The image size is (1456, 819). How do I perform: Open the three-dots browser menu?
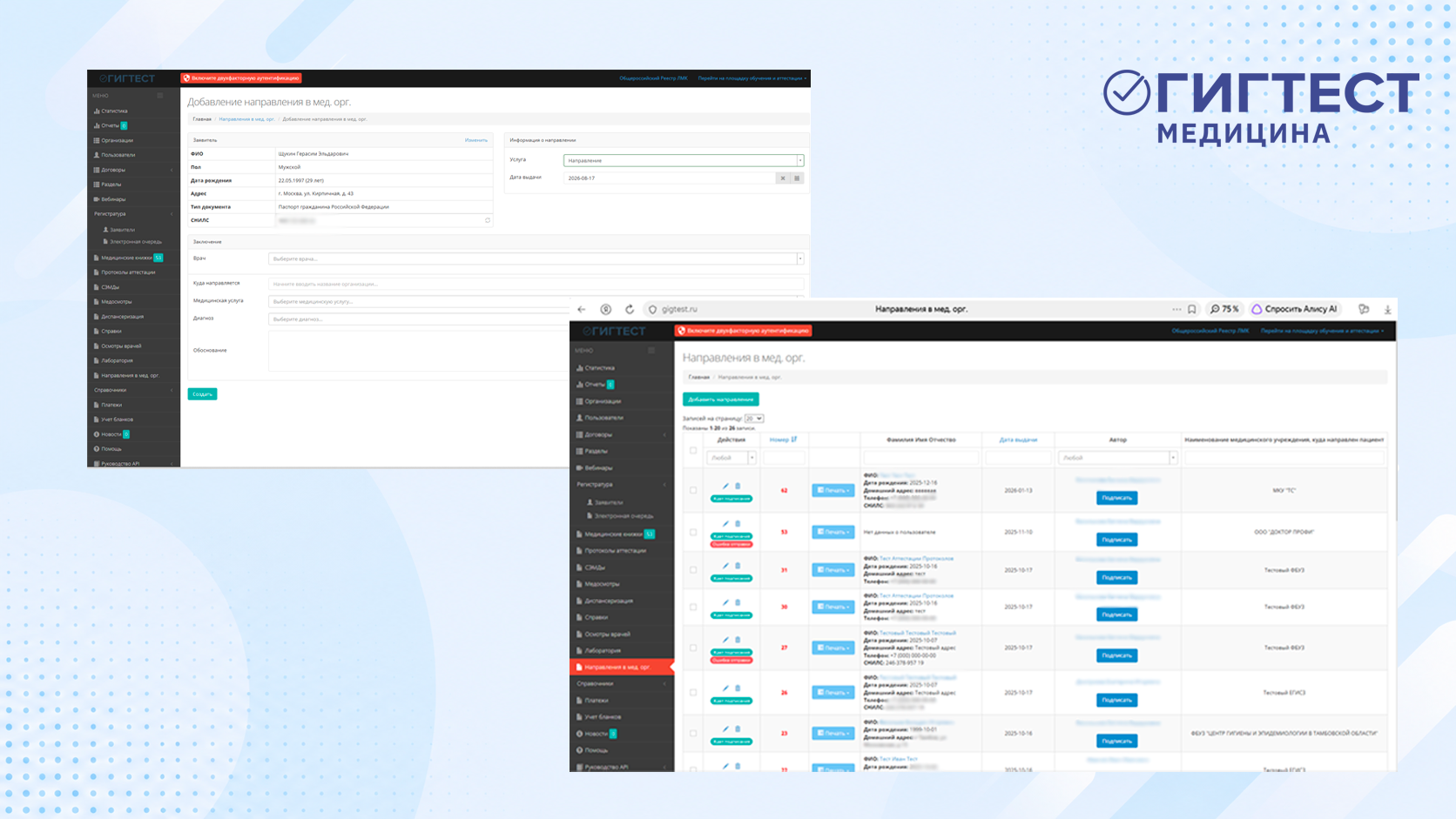(x=1176, y=309)
